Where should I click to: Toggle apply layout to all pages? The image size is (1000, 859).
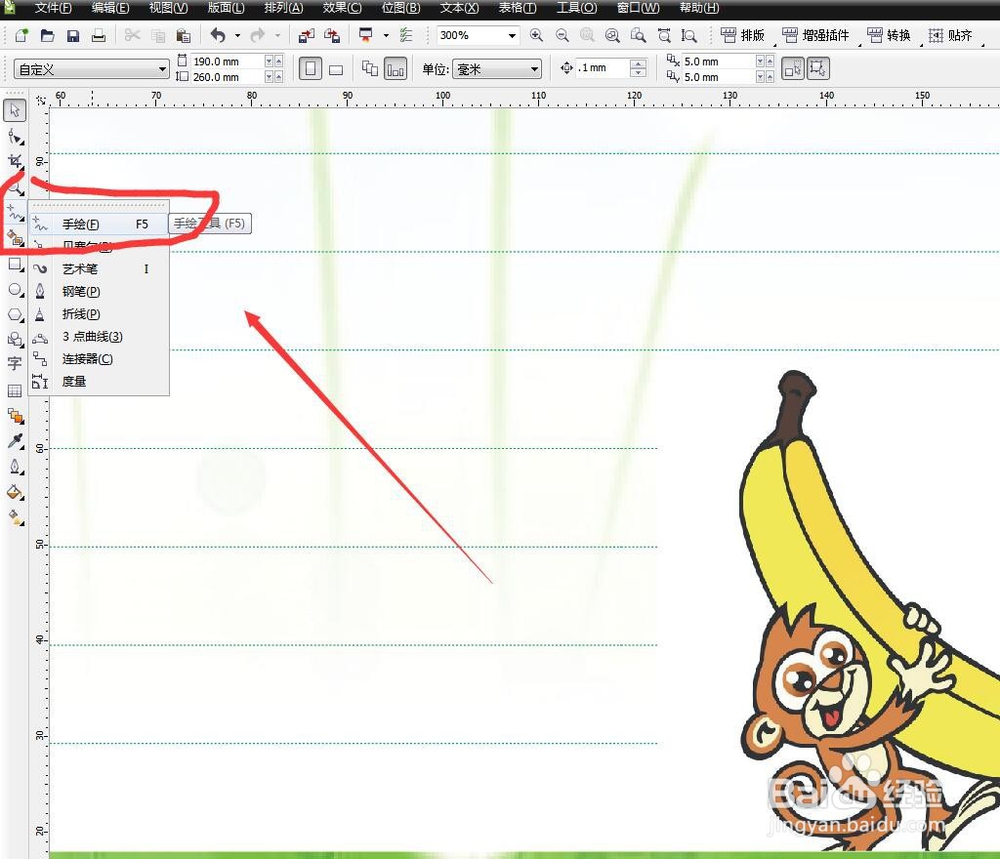(369, 68)
